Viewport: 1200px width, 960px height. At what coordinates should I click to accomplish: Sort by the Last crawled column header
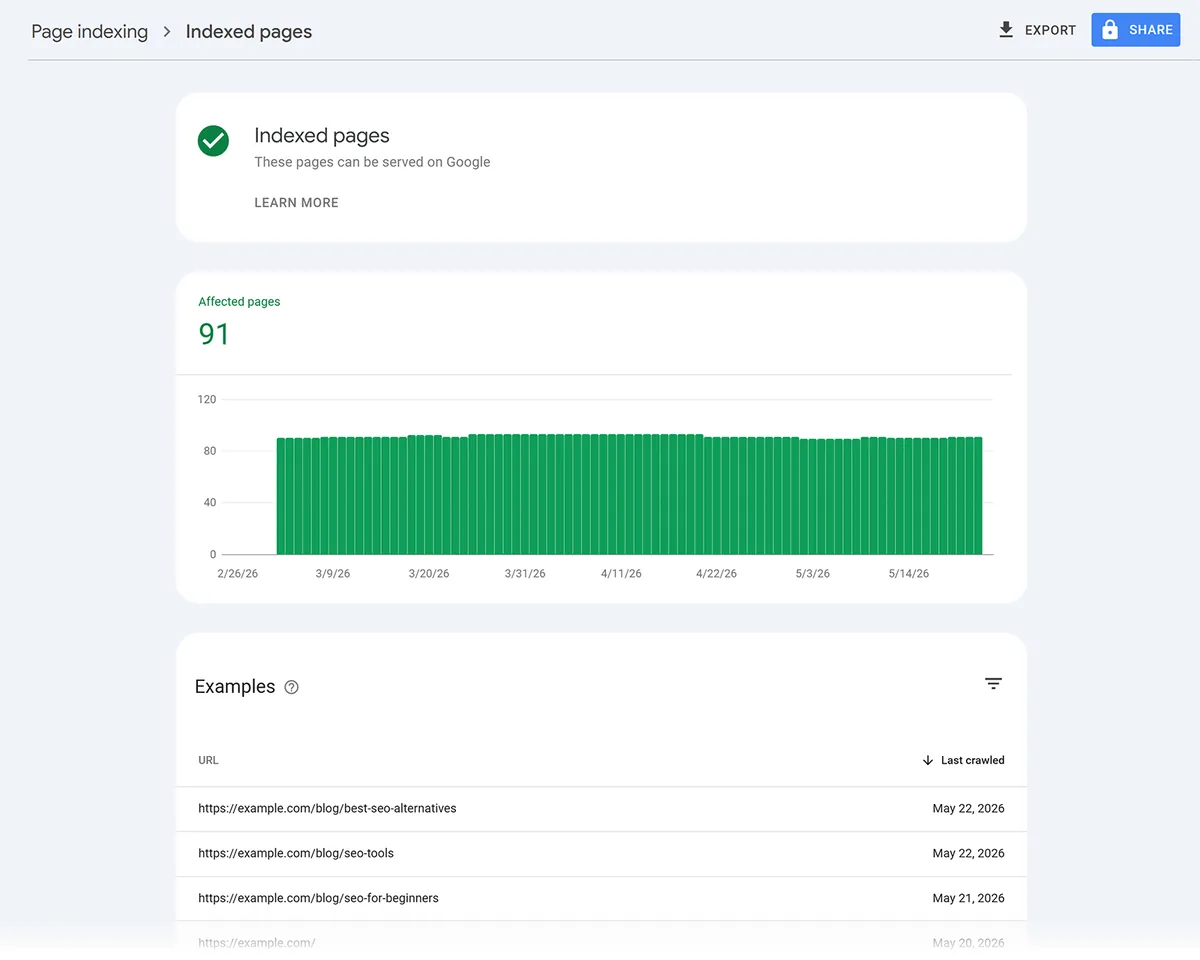972,760
